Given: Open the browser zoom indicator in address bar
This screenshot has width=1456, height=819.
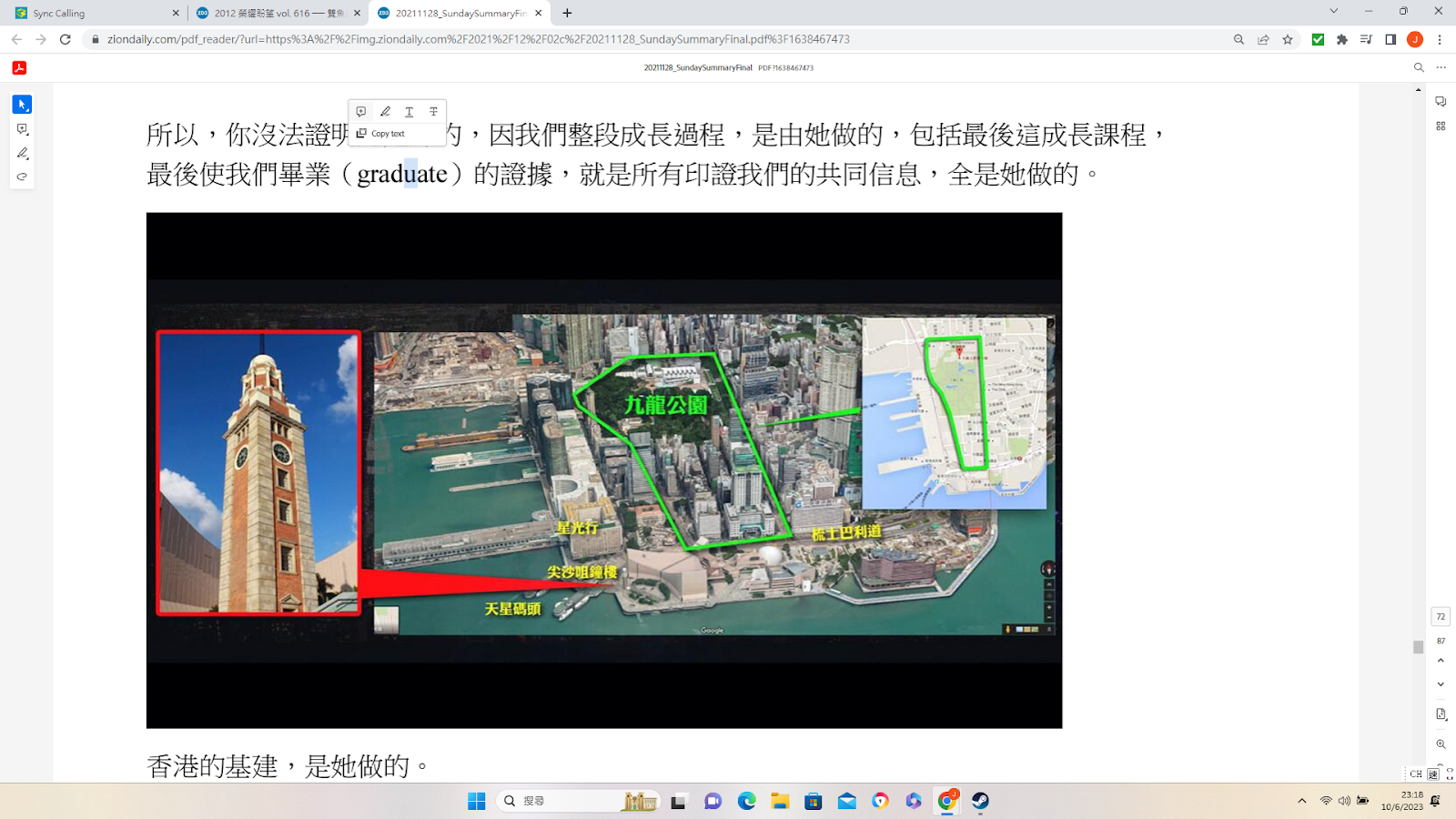Looking at the screenshot, I should click(x=1239, y=39).
